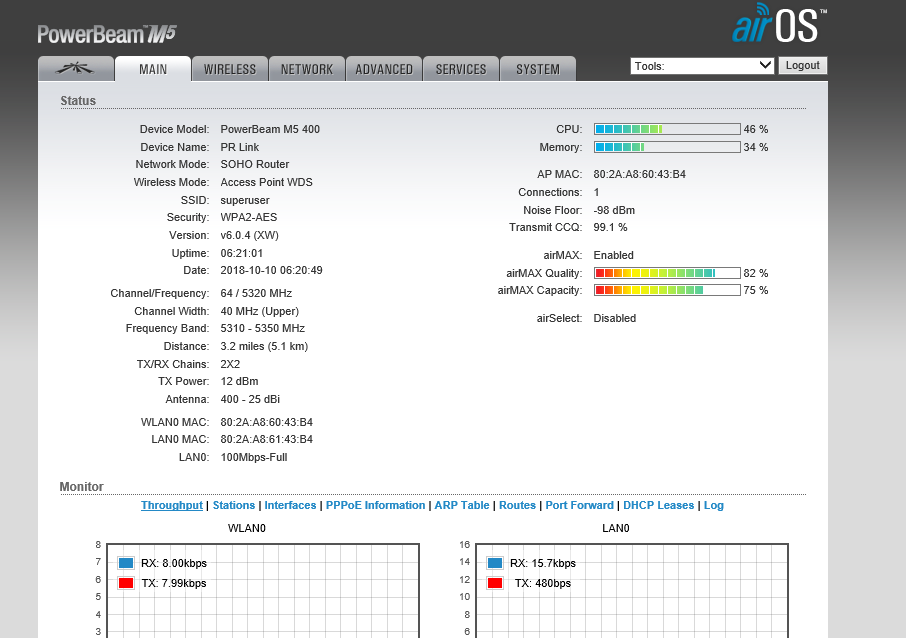Open the Advanced tab
The width and height of the screenshot is (906, 638).
click(384, 69)
